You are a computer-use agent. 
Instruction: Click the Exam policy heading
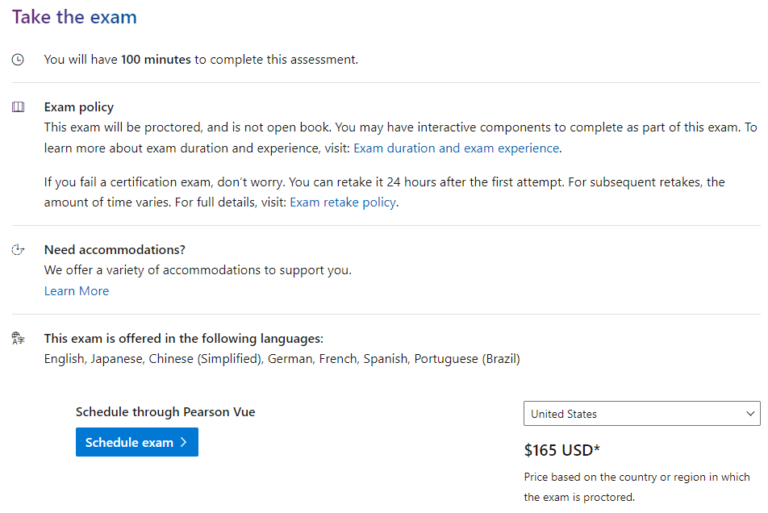[79, 107]
